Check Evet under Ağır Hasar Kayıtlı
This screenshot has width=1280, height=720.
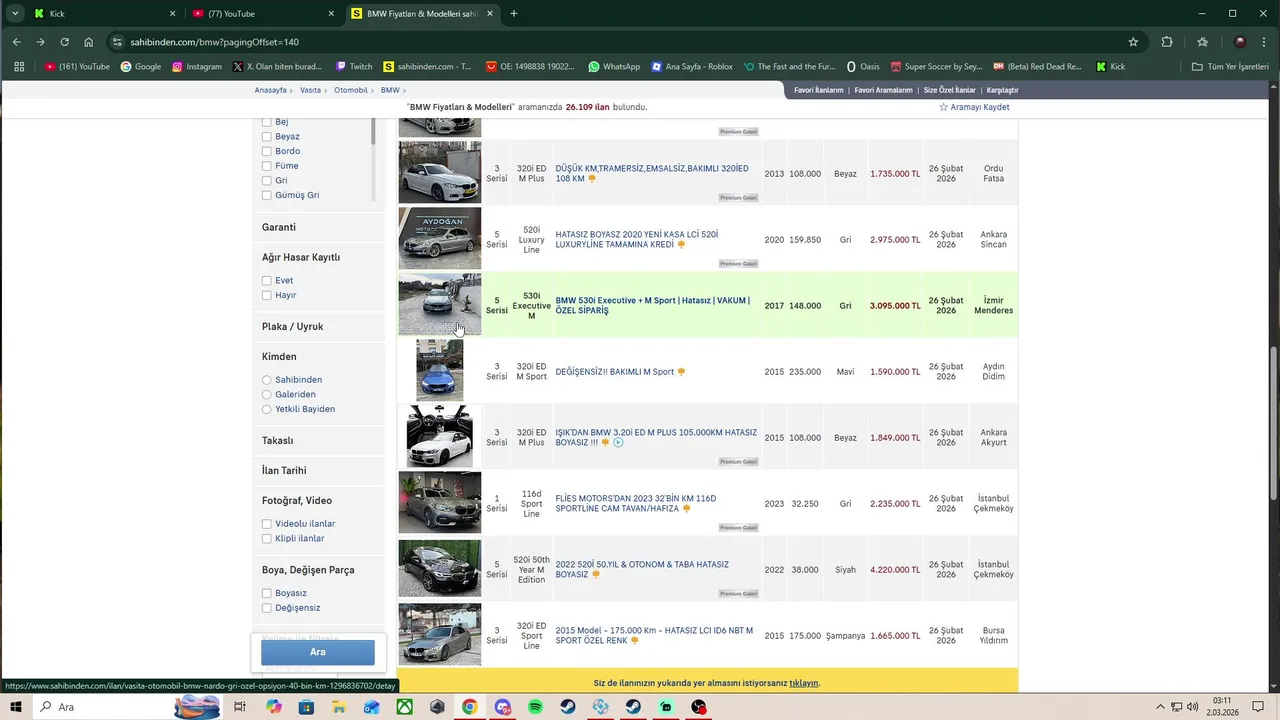[x=267, y=281]
